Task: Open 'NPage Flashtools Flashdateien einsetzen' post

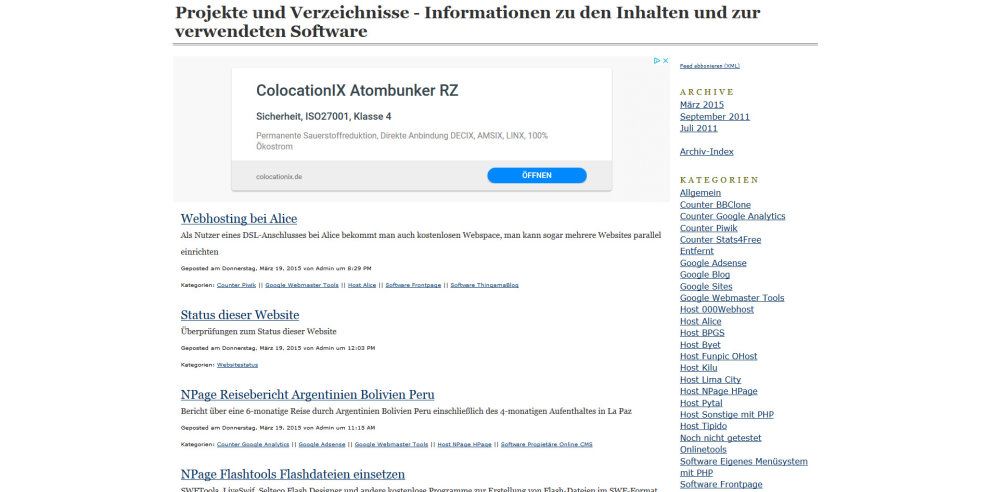Action: click(292, 474)
